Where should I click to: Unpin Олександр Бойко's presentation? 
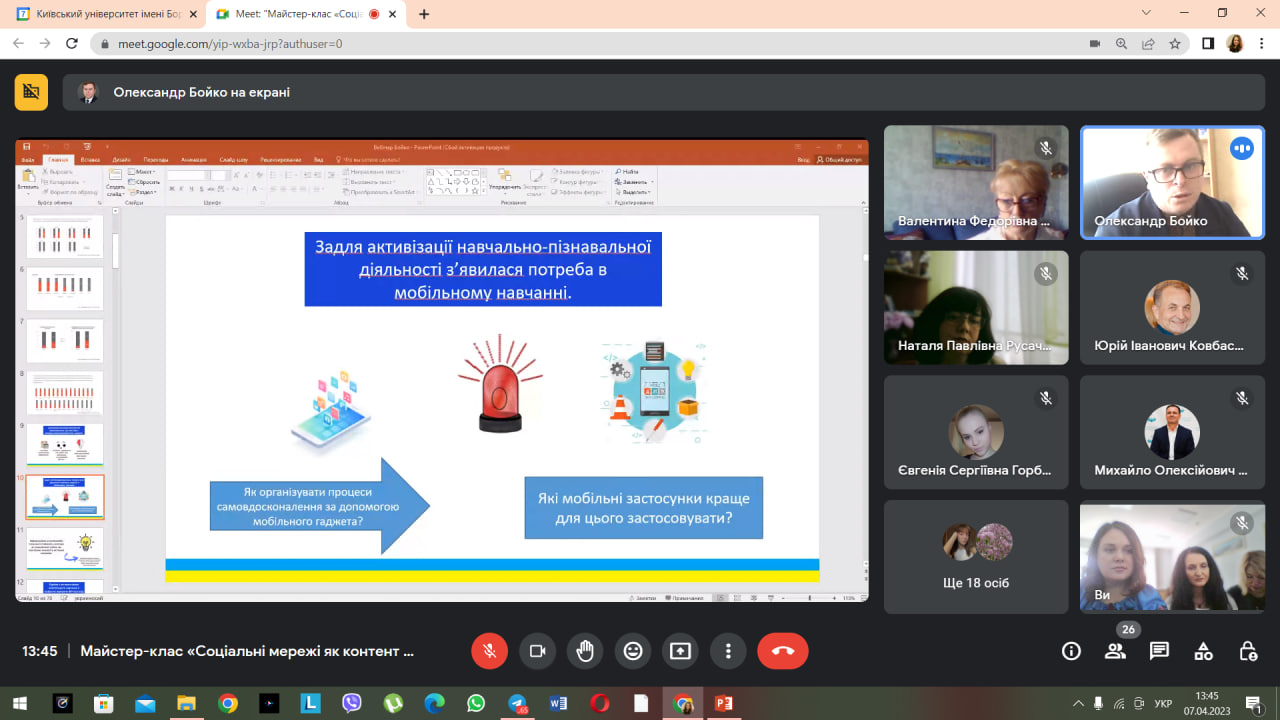click(x=31, y=92)
